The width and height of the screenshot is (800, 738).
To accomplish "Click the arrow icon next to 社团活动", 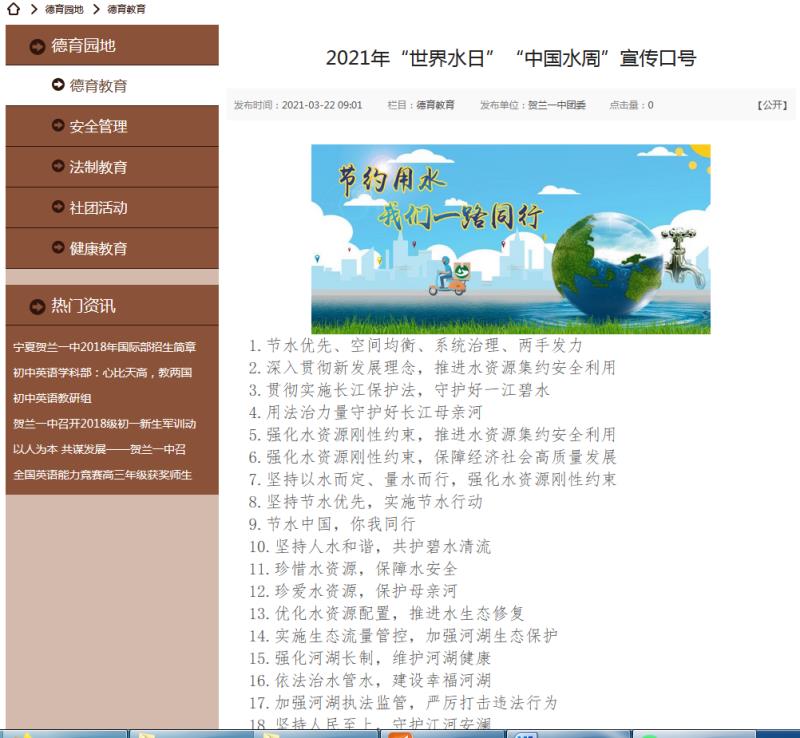I will 59,208.
